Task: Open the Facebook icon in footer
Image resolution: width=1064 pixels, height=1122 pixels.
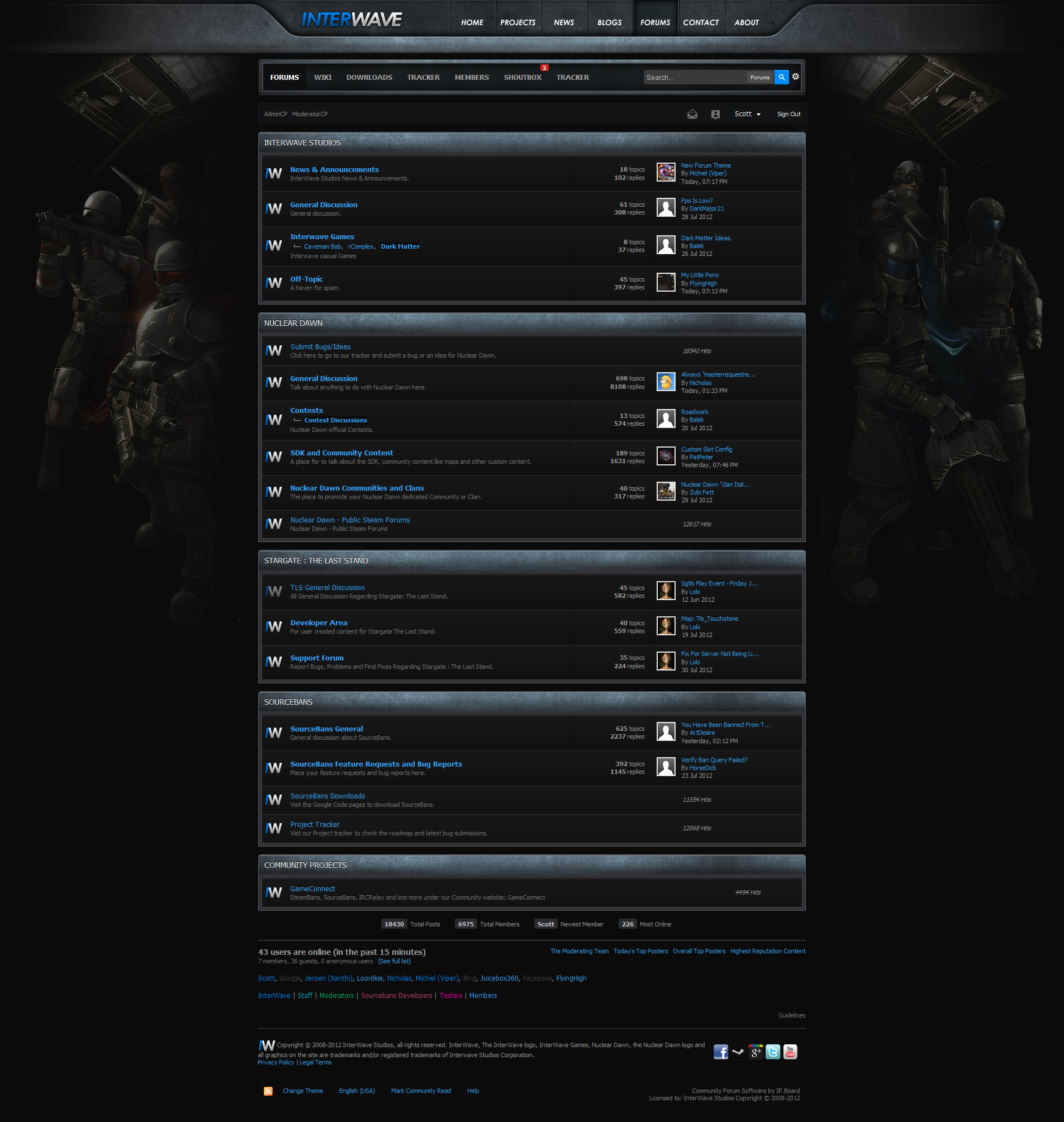Action: [x=720, y=1052]
